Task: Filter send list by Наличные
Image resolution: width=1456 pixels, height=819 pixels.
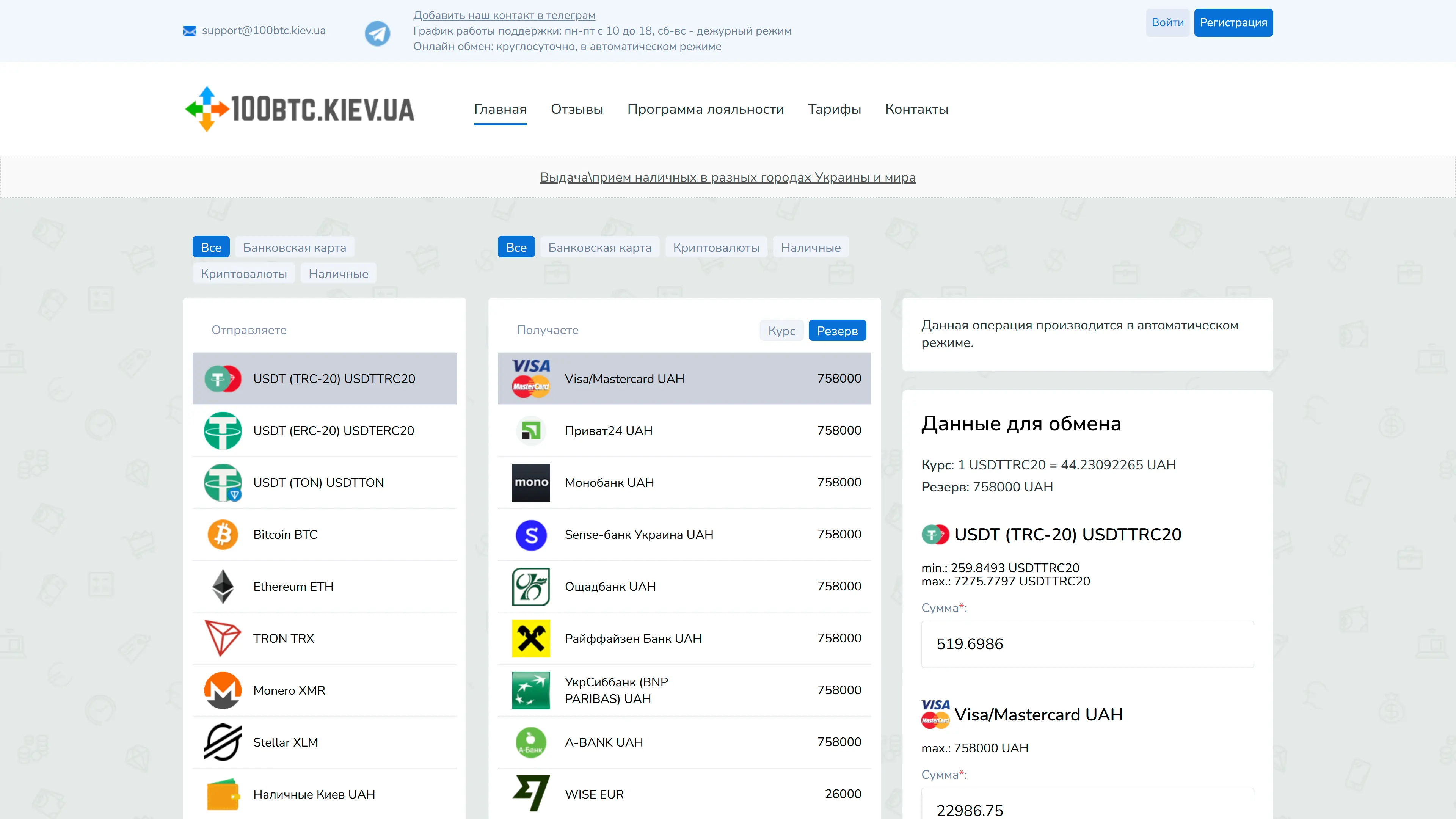Action: point(339,273)
